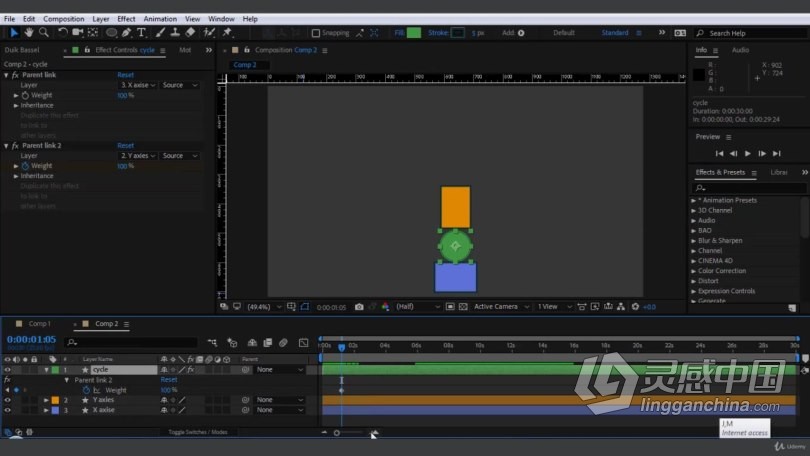
Task: Open the Half resolution dropdown
Action: coord(417,307)
